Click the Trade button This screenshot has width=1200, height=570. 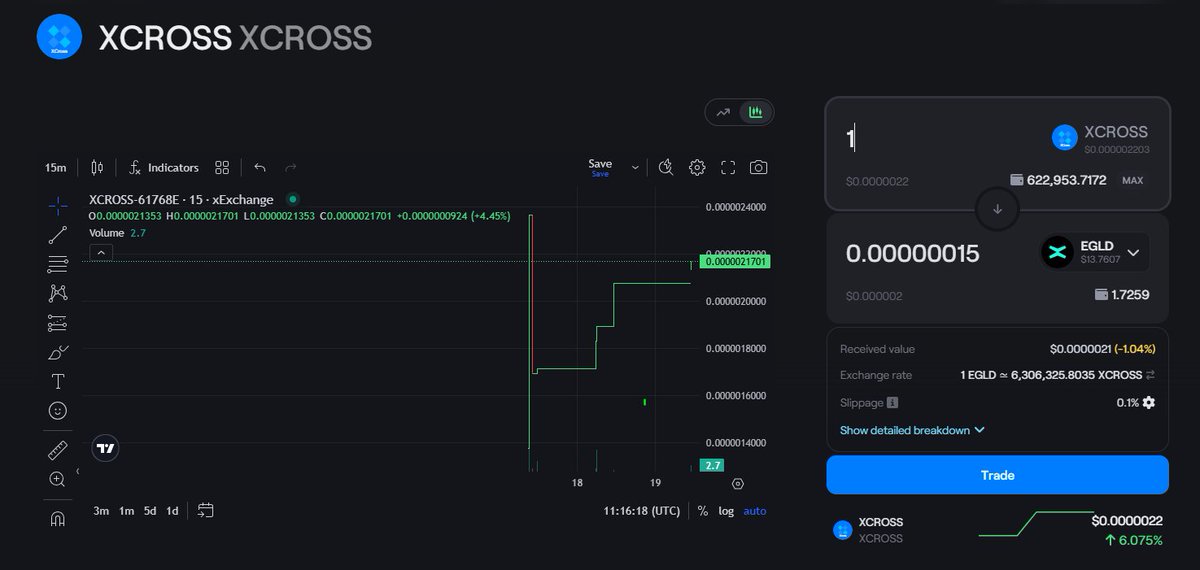(x=997, y=475)
